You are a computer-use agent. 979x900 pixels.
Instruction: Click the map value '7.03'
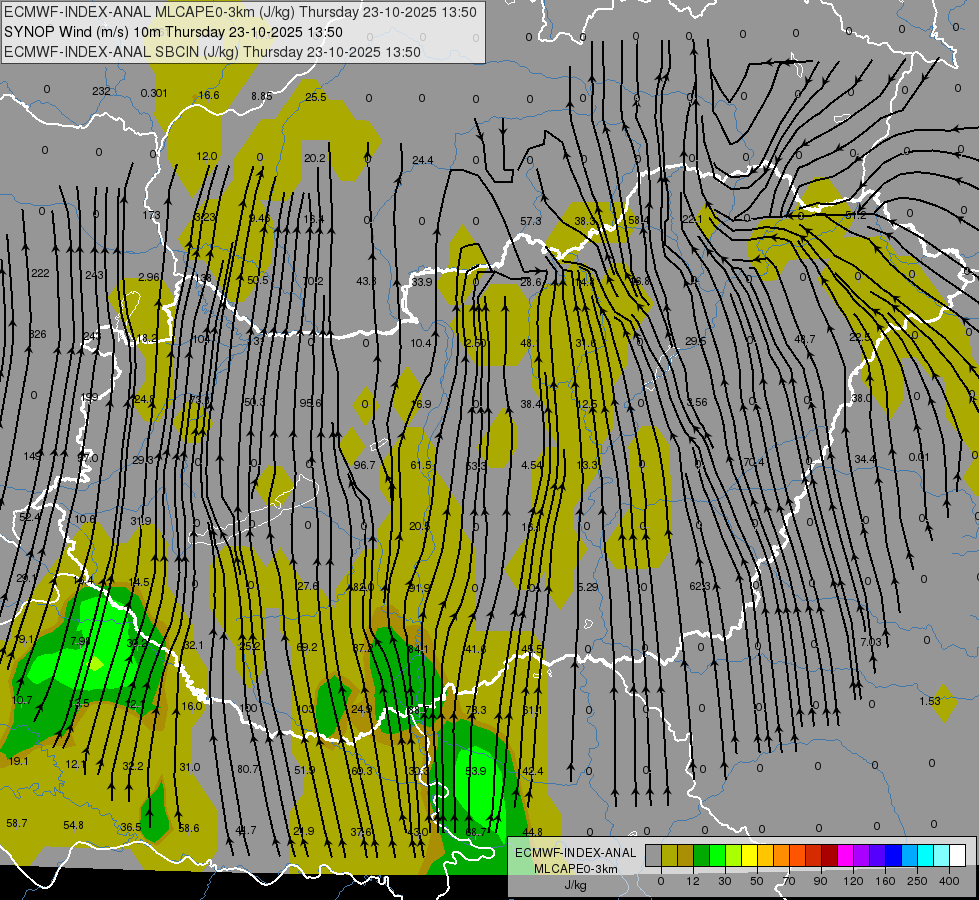[870, 642]
